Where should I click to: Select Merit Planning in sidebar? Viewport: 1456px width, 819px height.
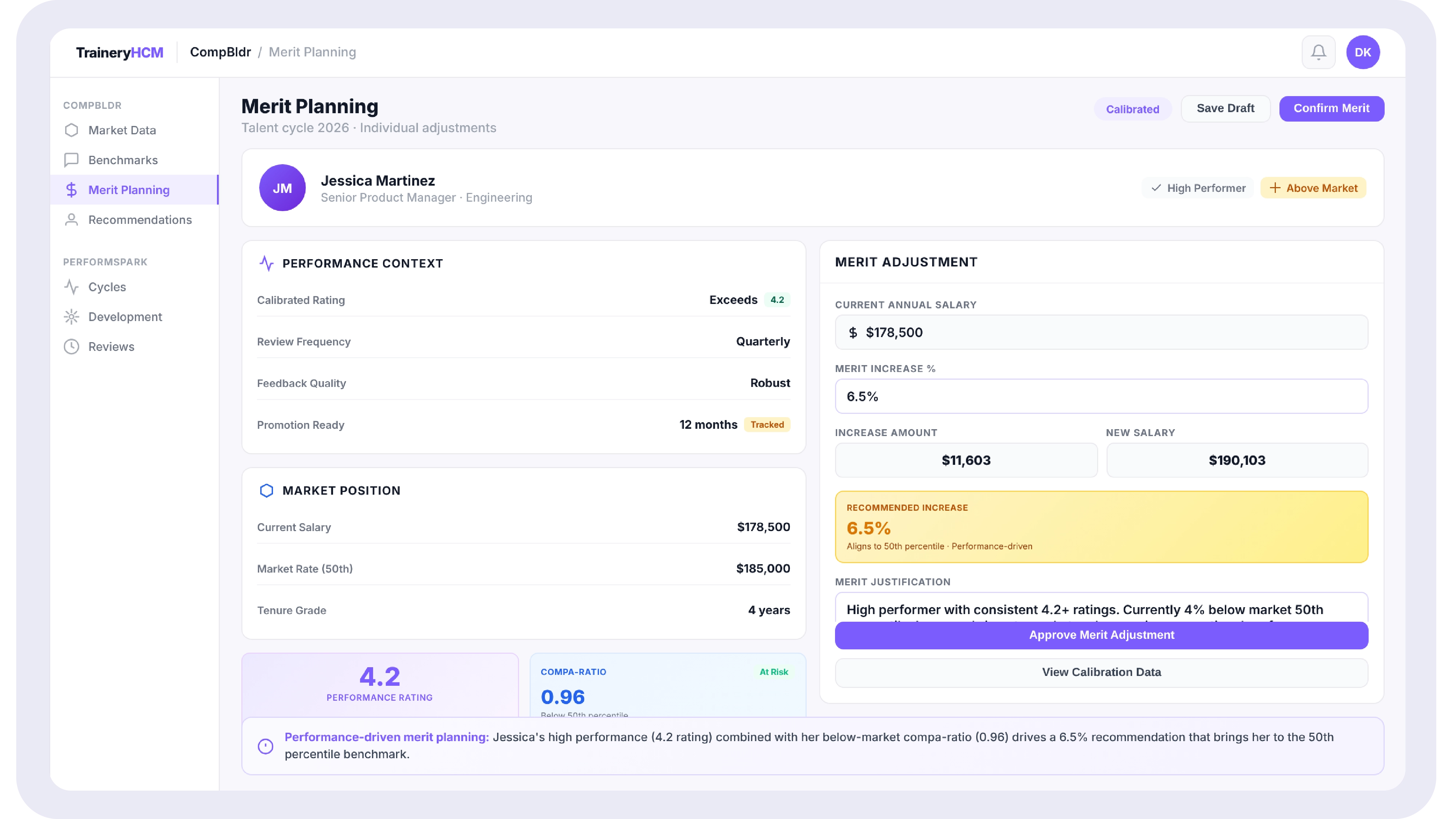[x=134, y=190]
